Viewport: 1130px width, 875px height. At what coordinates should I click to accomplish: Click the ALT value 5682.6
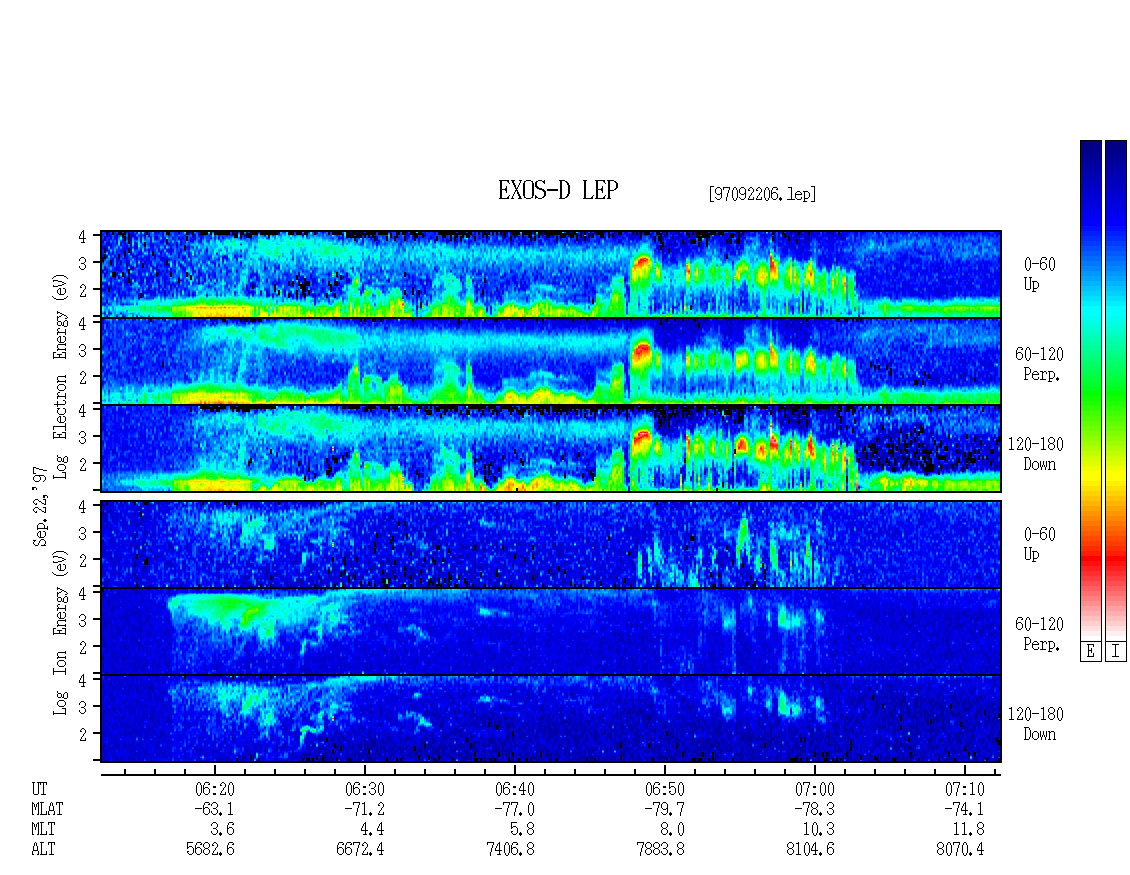click(210, 850)
